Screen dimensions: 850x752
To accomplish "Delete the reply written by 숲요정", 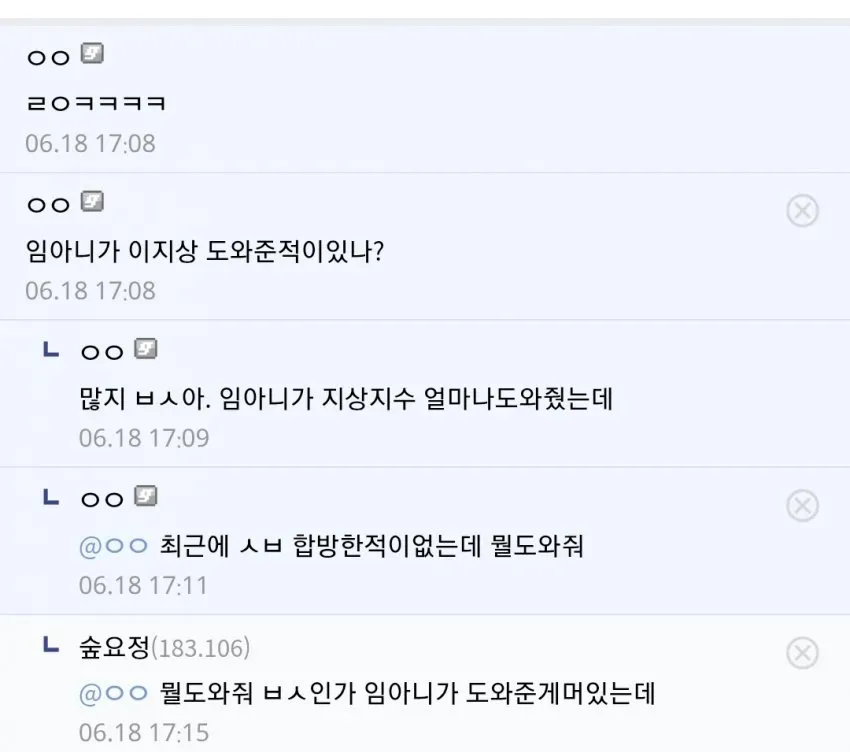I will [x=802, y=653].
